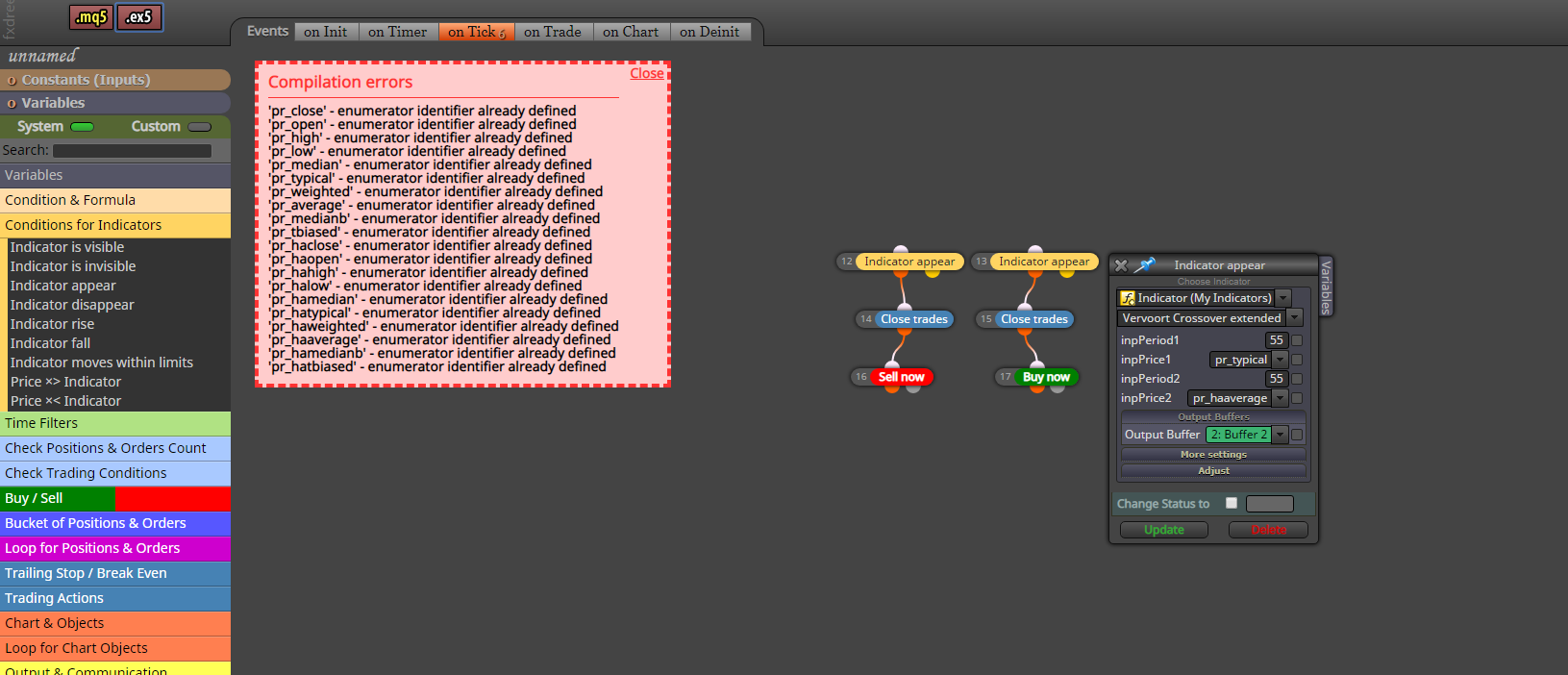
Task: Open the Indicator (My Indicators) dropdown
Action: point(1283,298)
